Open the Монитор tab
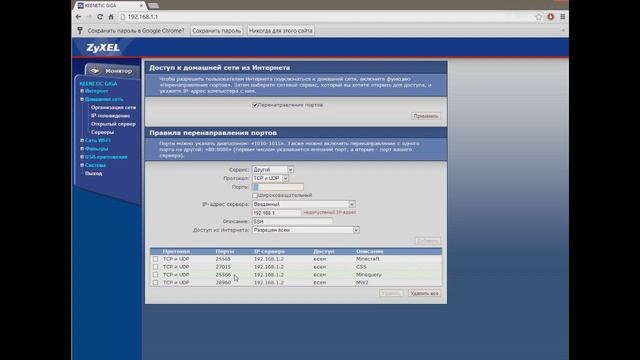 point(112,71)
